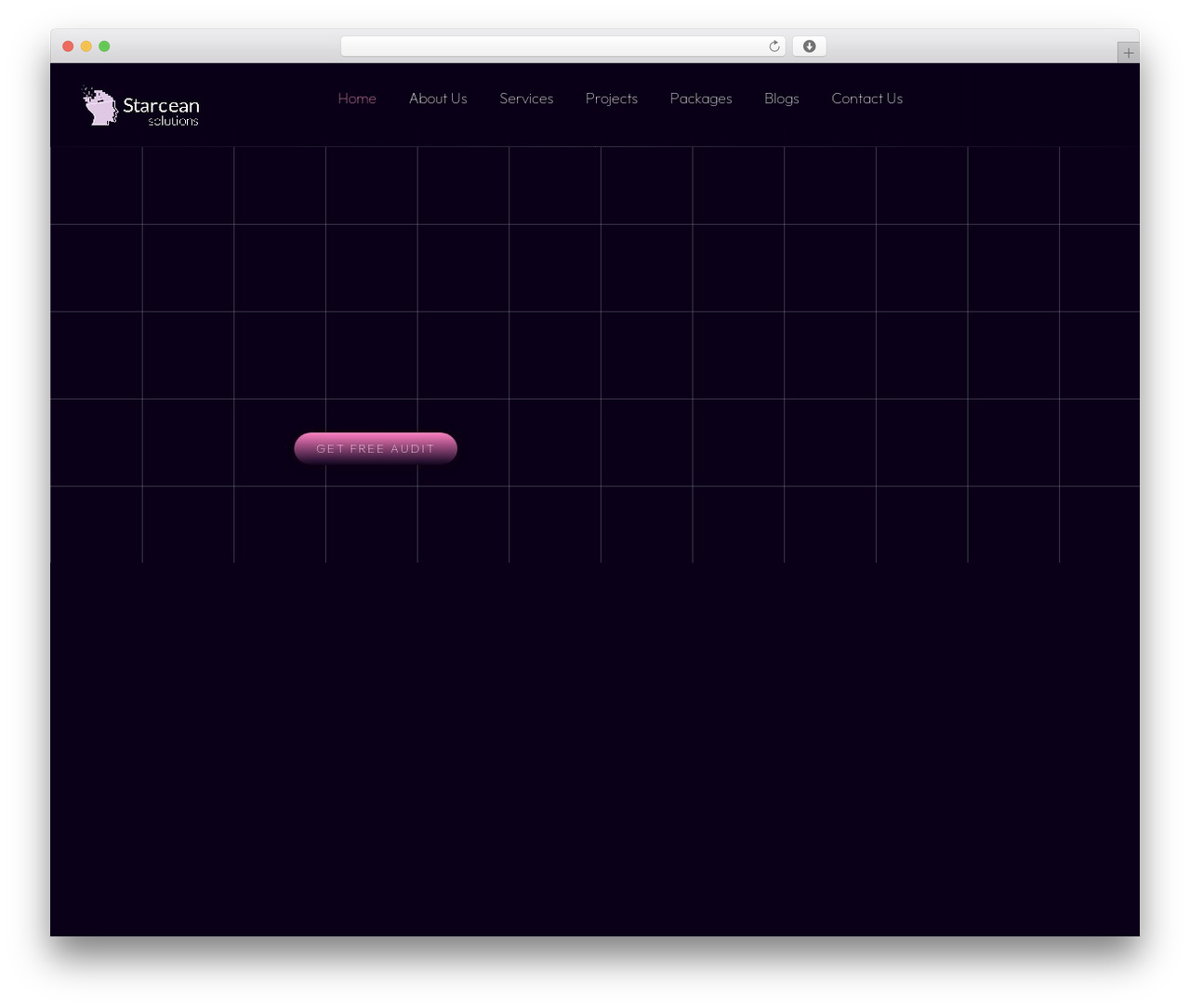The height and width of the screenshot is (1008, 1190).
Task: Open the browser downloads button
Action: point(809,46)
